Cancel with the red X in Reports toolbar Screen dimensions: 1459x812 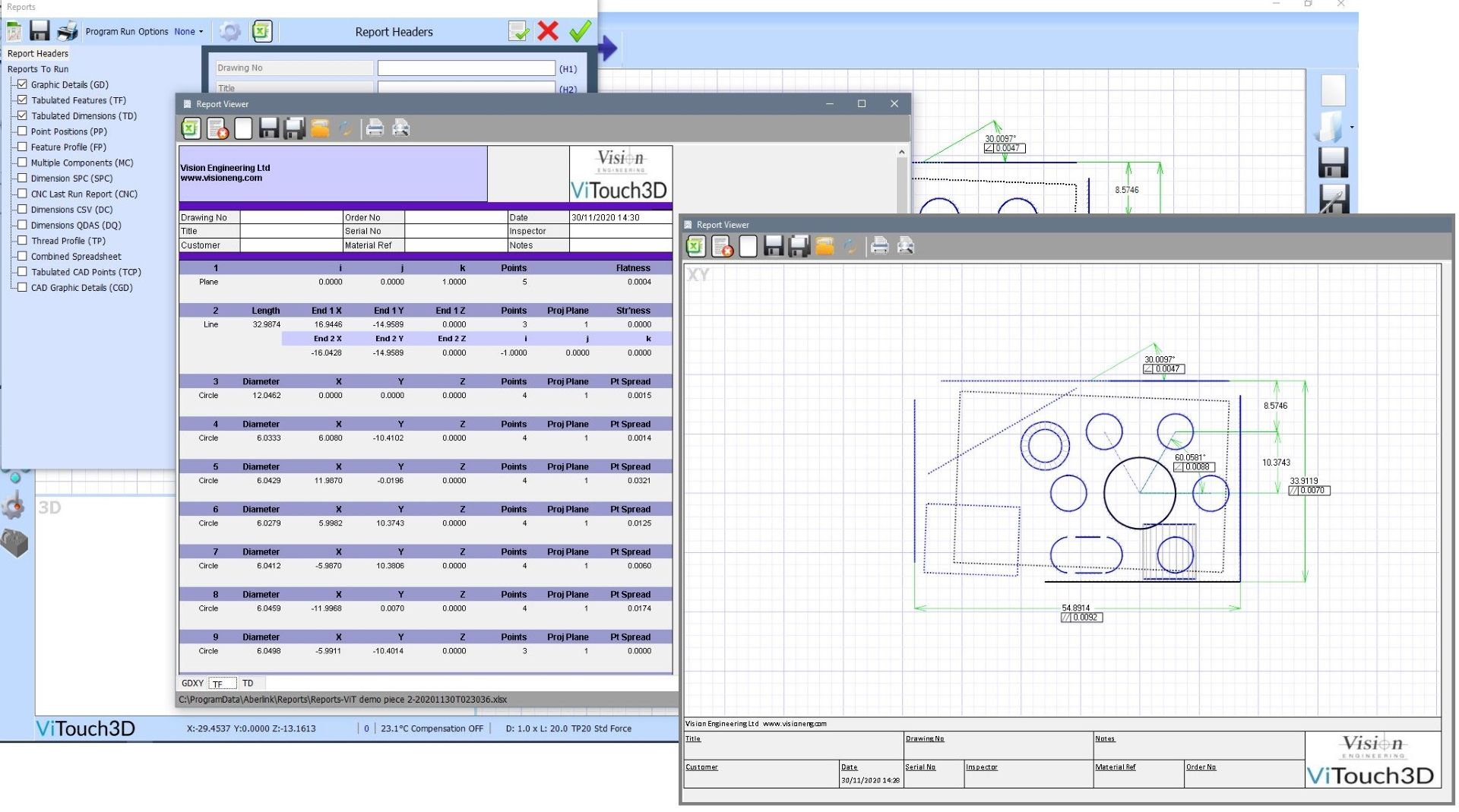547,31
